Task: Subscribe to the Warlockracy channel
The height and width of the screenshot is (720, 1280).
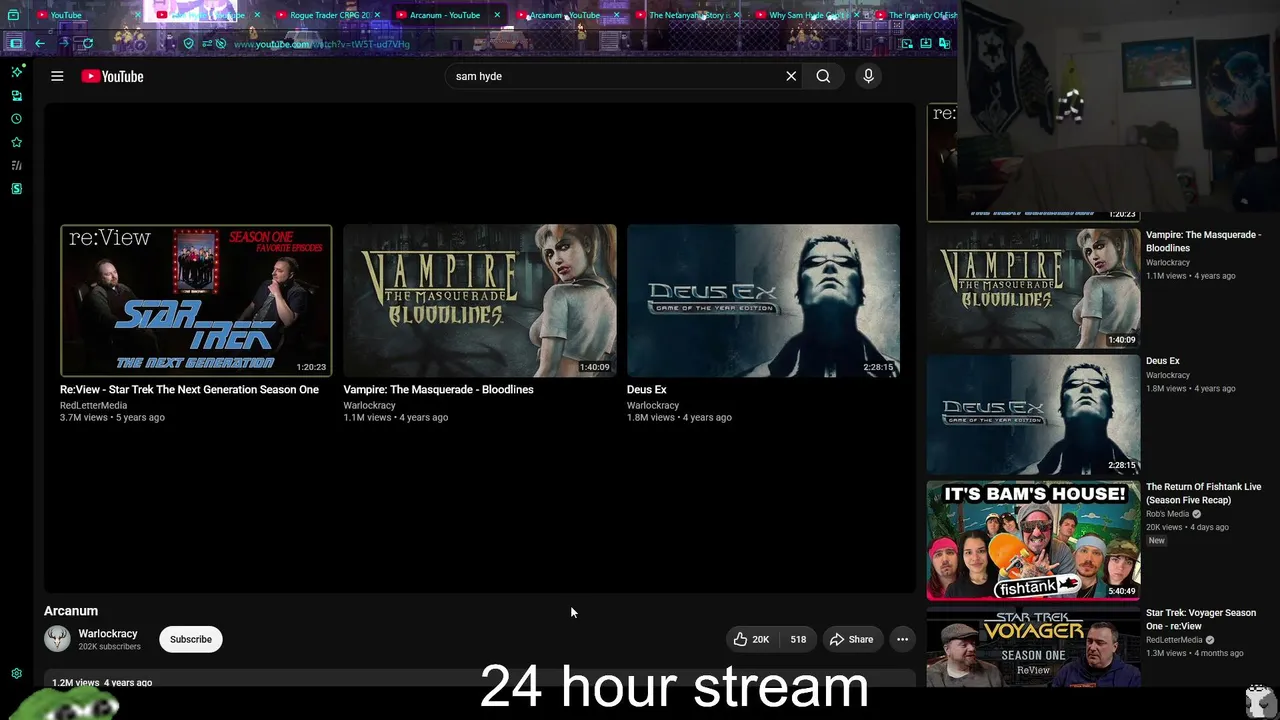Action: [191, 639]
